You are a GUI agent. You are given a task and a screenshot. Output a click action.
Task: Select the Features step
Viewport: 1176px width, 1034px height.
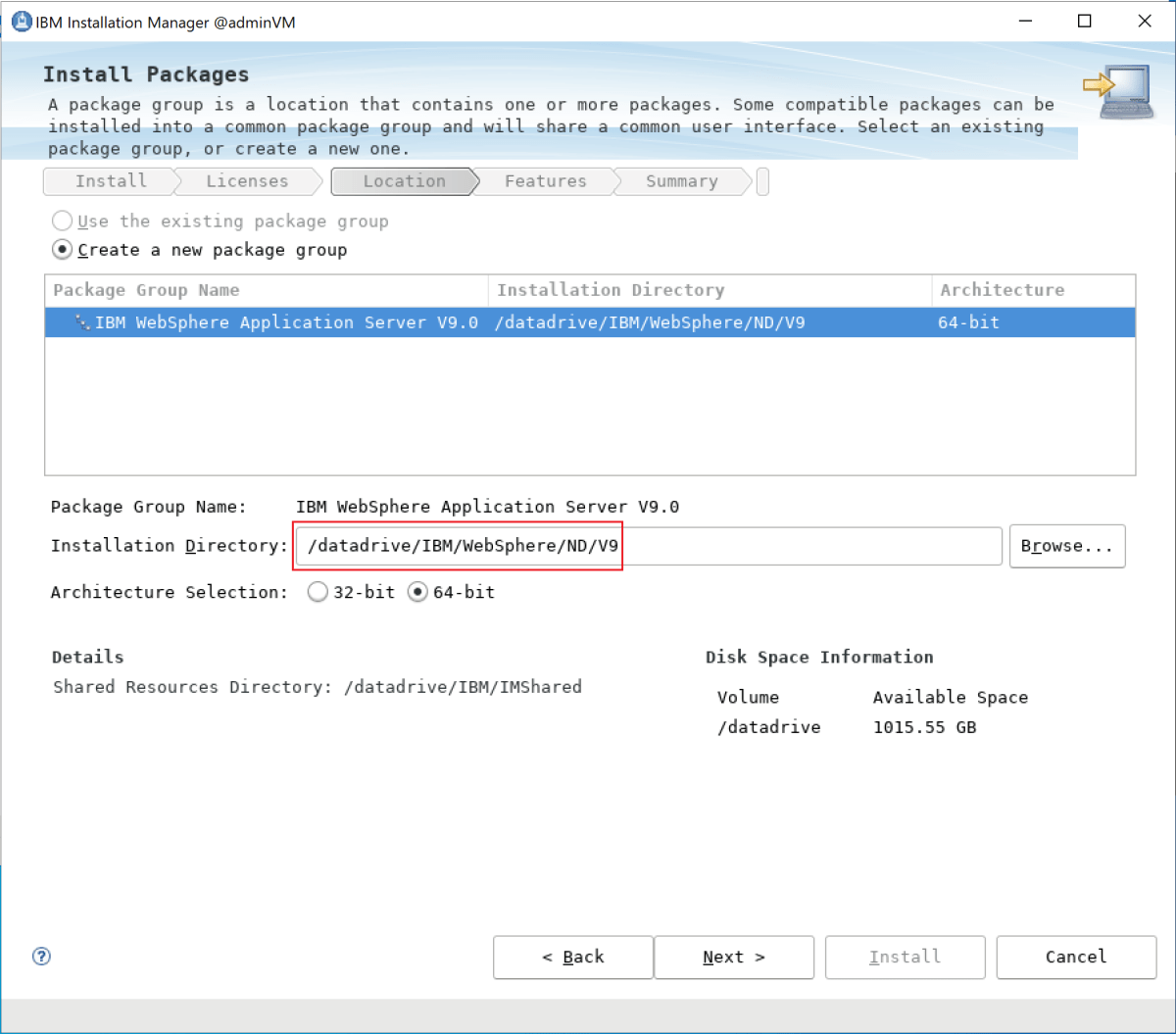pyautogui.click(x=545, y=180)
